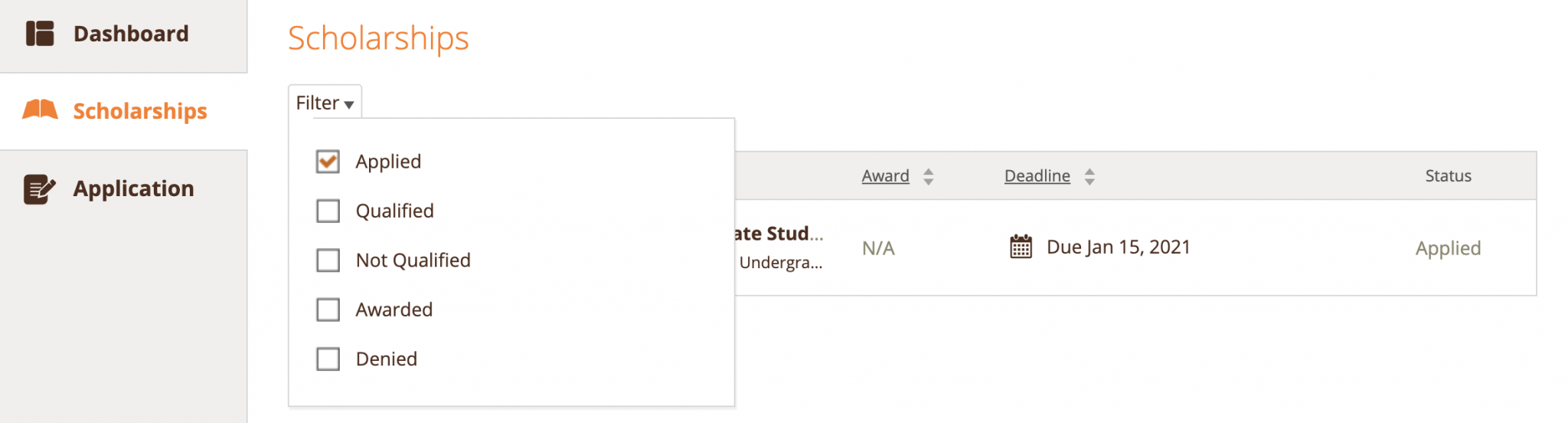Screen dimensions: 1568x423
Task: Open the truncated scholarship title link
Action: 777,234
